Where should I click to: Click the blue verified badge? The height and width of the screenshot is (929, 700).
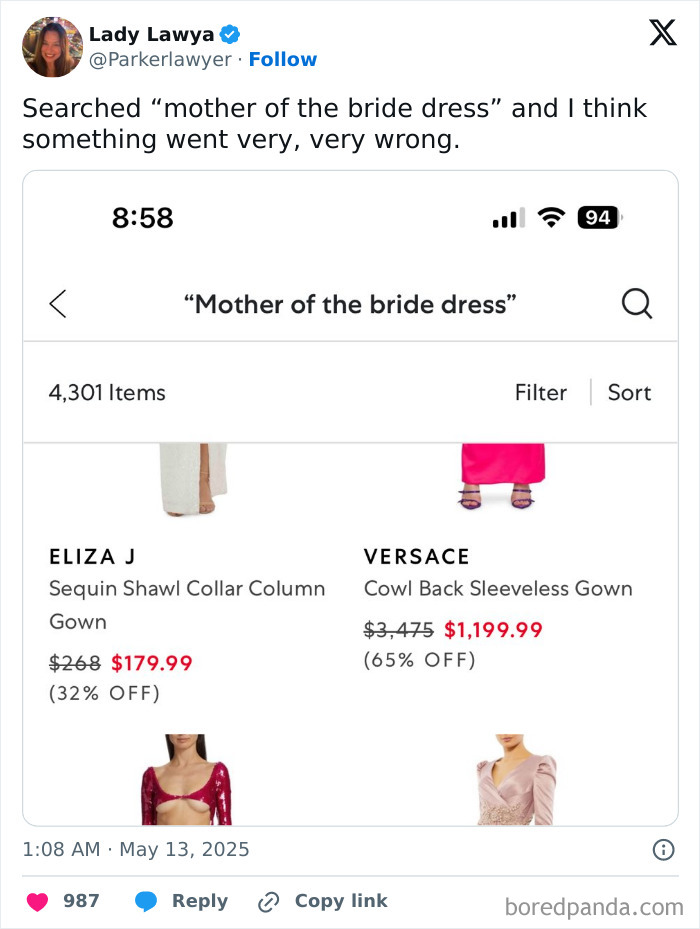click(x=230, y=34)
